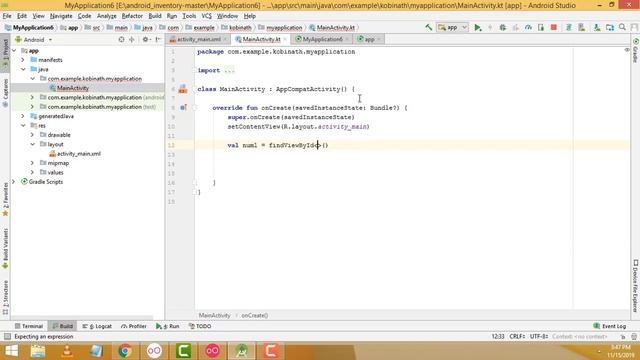This screenshot has height=360, width=640.
Task: Open the Build tool window
Action: pyautogui.click(x=62, y=326)
